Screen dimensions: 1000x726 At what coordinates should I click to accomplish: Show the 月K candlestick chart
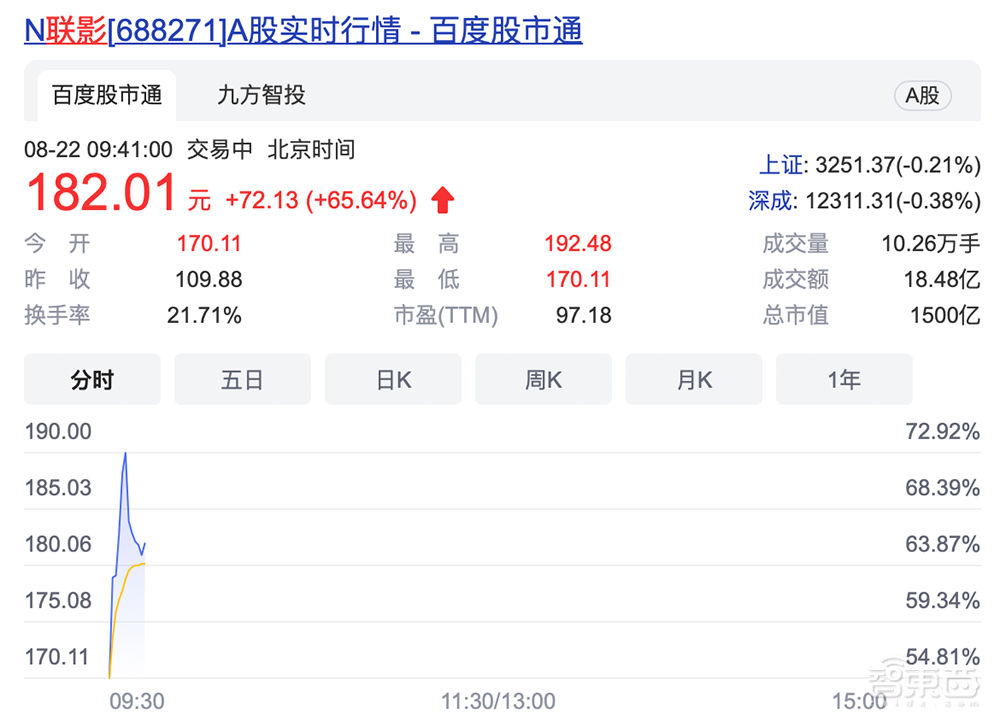[693, 380]
